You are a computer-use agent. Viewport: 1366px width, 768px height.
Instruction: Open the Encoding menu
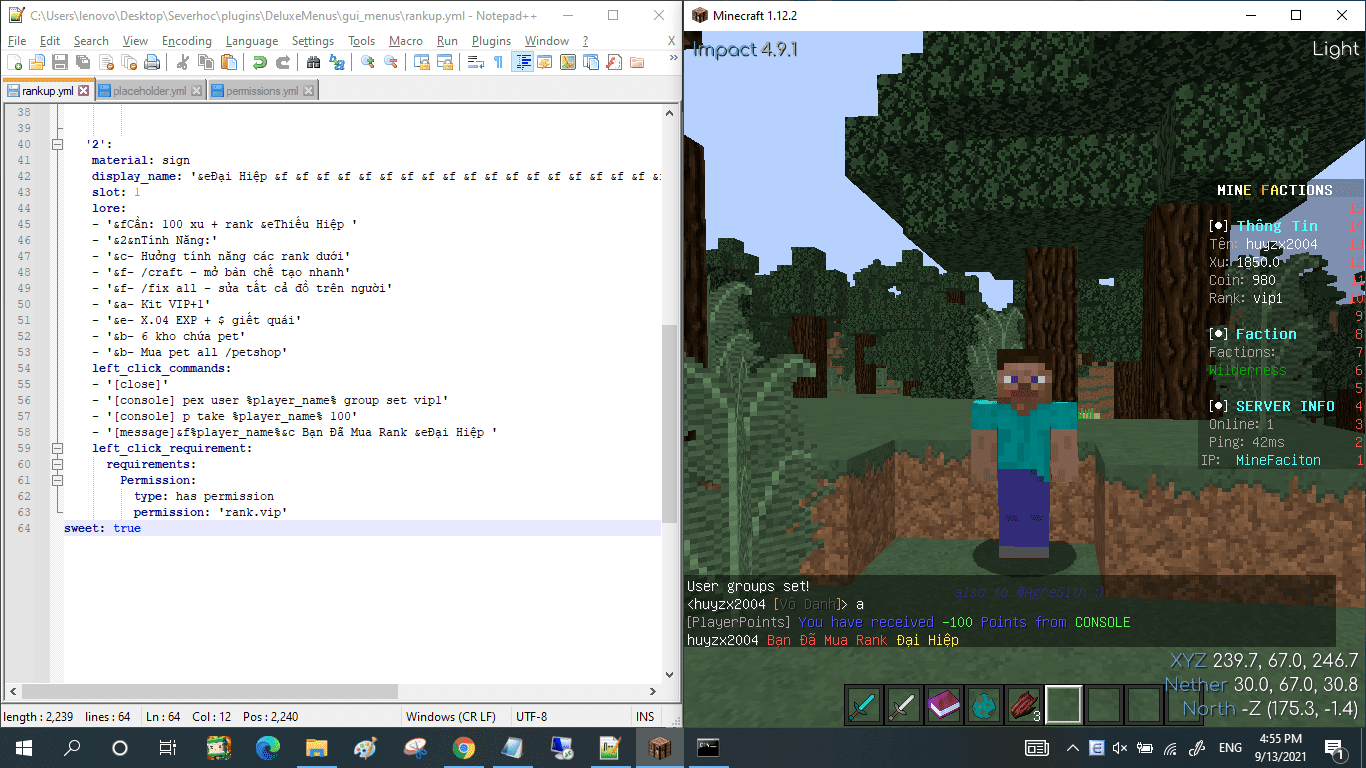point(187,41)
